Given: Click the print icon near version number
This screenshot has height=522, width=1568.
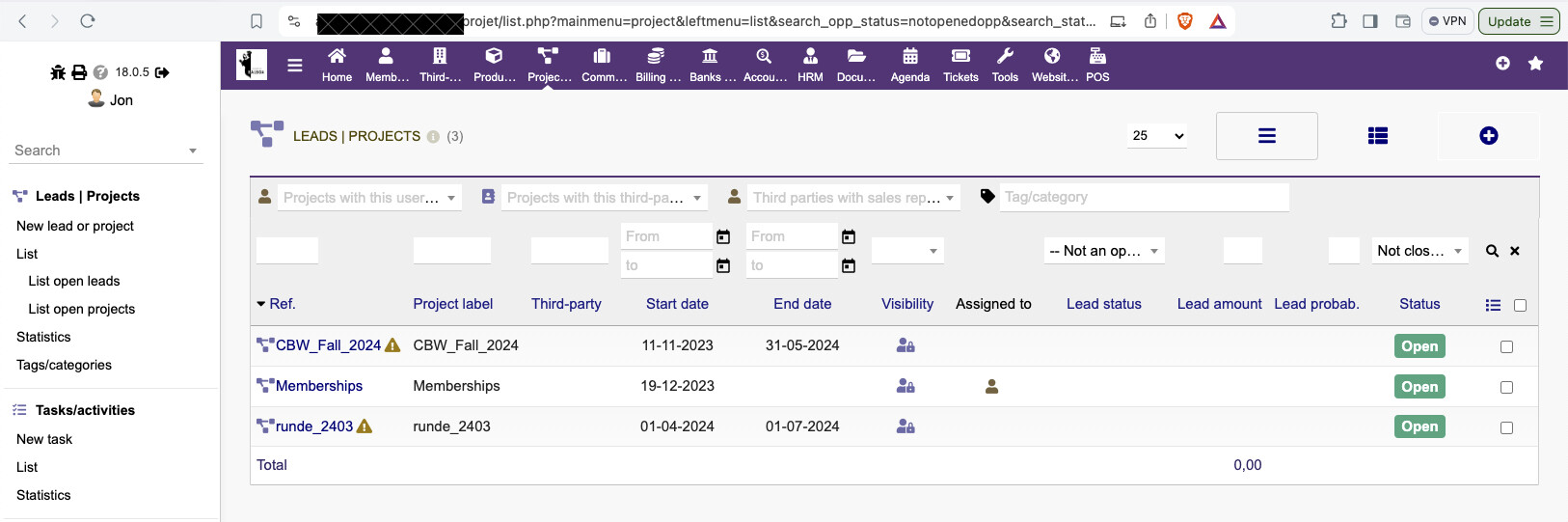Looking at the screenshot, I should 79,72.
